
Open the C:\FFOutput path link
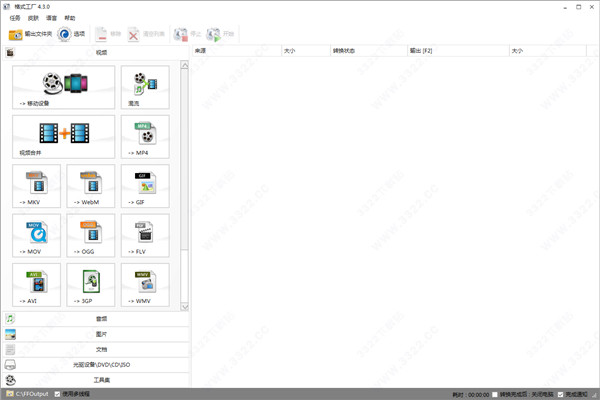pos(33,394)
